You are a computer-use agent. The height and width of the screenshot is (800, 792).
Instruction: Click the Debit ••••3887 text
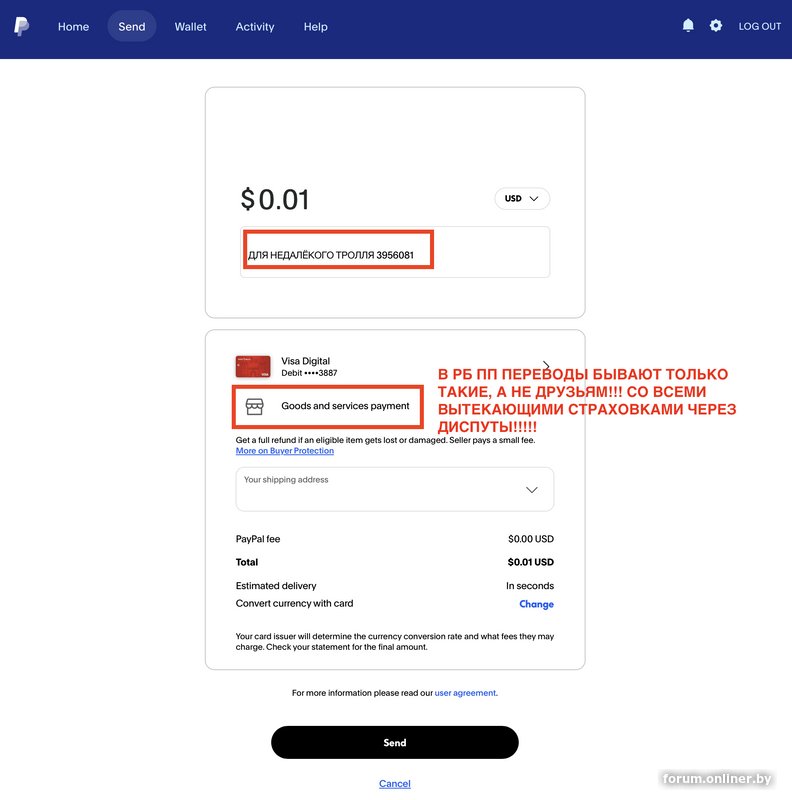tap(309, 373)
